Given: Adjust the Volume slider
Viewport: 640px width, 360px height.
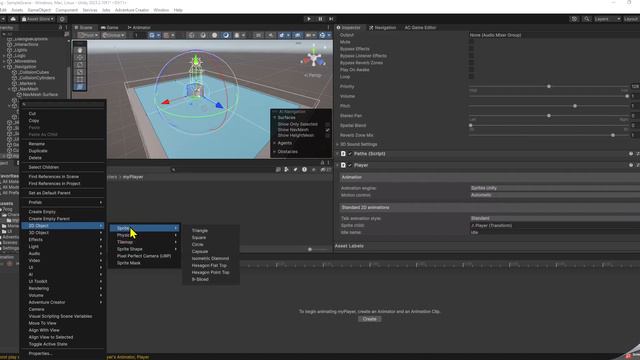Looking at the screenshot, I should coord(549,96).
